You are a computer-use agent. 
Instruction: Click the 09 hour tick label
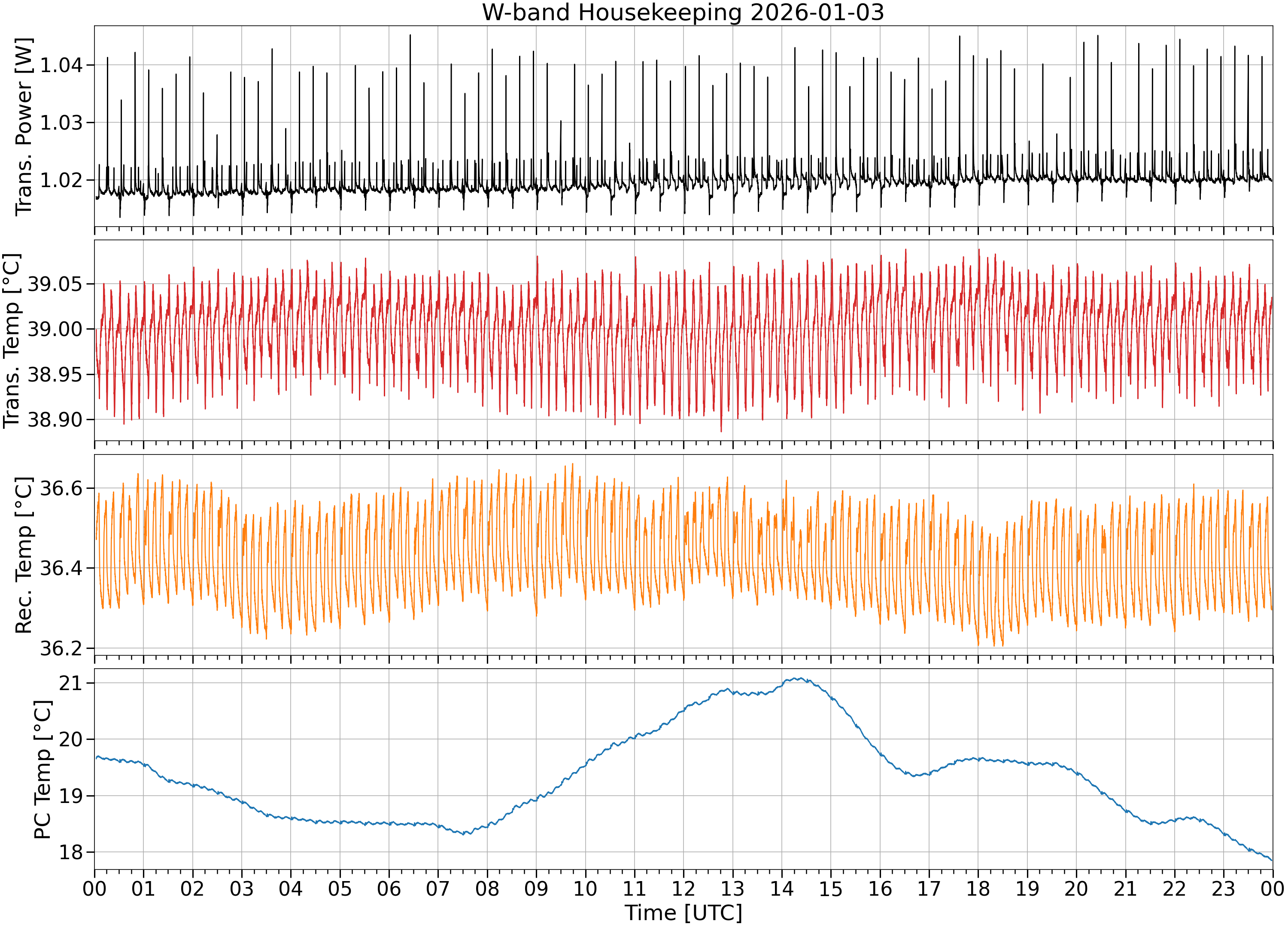(x=536, y=888)
